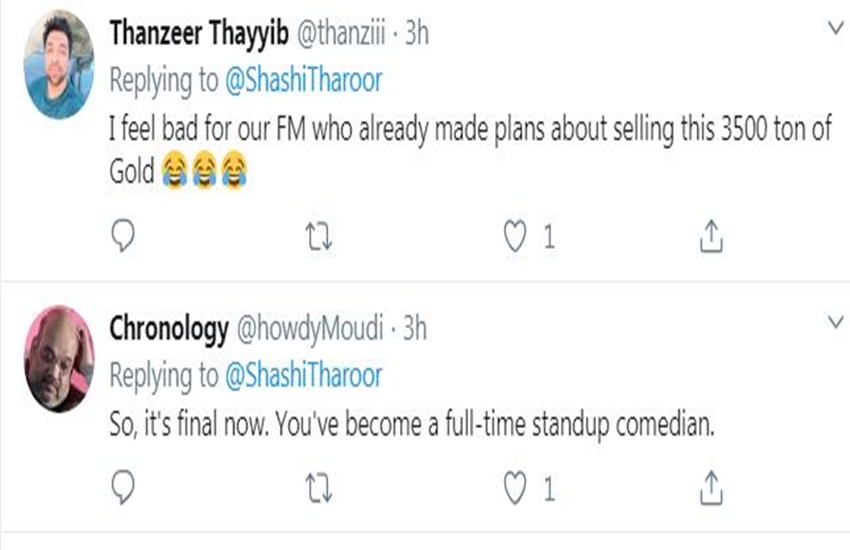
Task: Open the Chronology display name link
Action: click(167, 328)
